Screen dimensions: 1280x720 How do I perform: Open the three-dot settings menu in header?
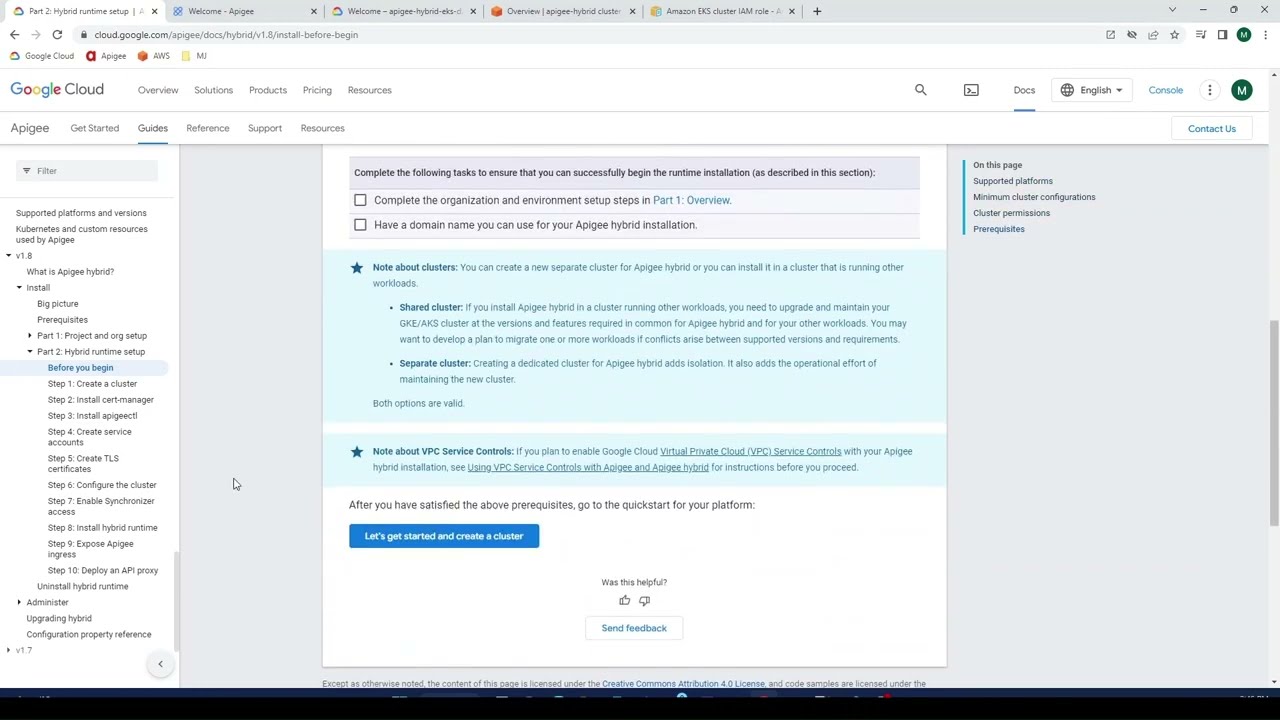pos(1209,90)
